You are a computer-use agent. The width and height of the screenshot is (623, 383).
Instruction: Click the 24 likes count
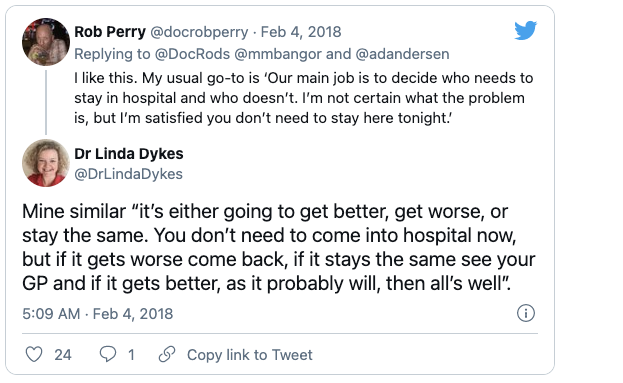point(63,355)
